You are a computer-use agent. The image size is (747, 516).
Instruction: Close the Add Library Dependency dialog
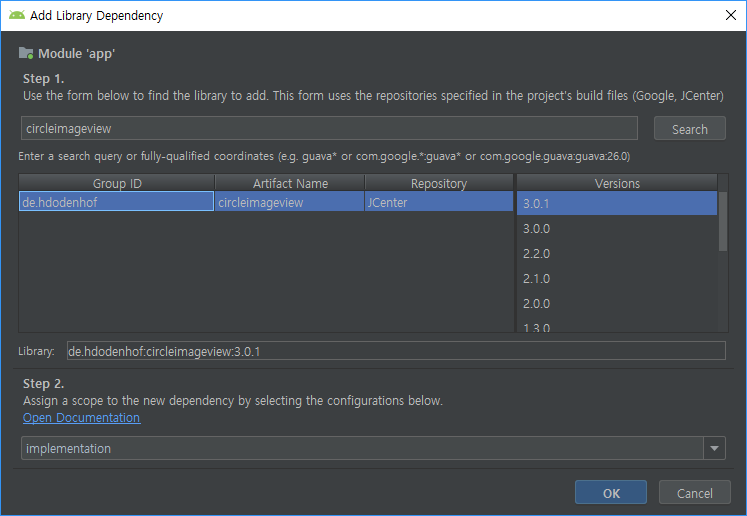tap(730, 15)
